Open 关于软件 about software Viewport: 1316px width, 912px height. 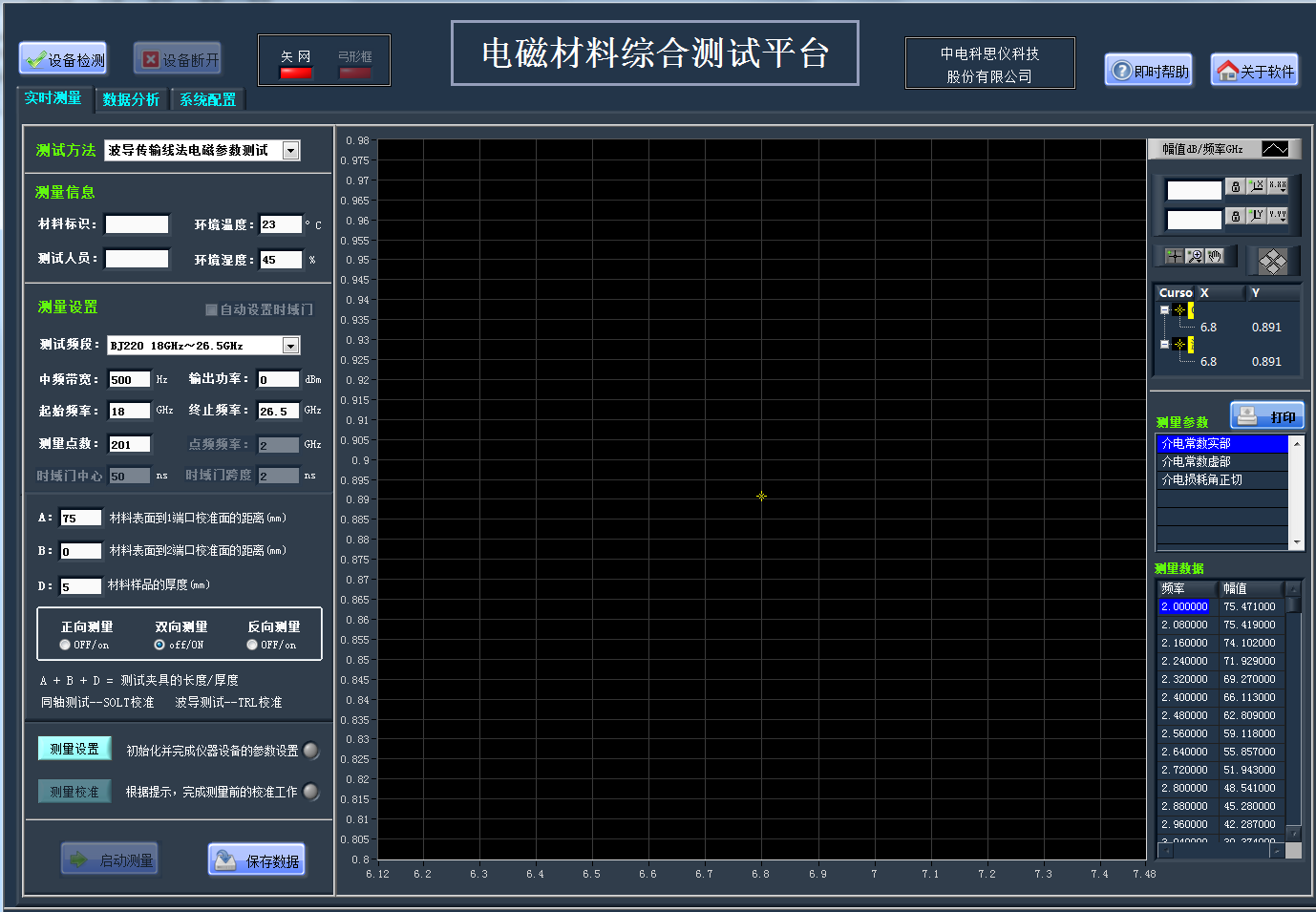(x=1255, y=71)
